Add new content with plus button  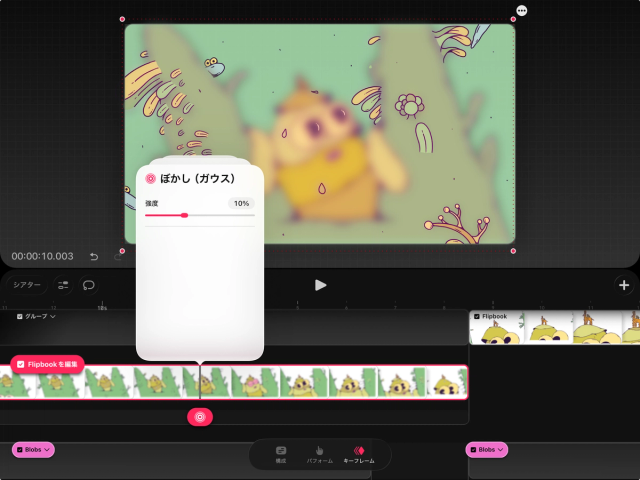[624, 285]
